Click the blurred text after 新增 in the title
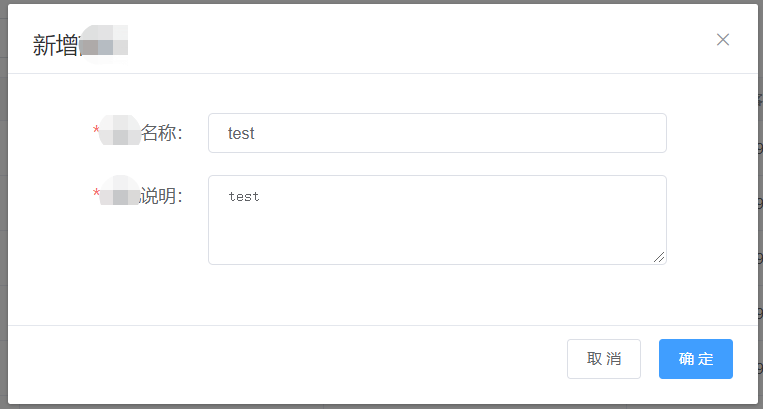This screenshot has width=763, height=409. [104, 45]
